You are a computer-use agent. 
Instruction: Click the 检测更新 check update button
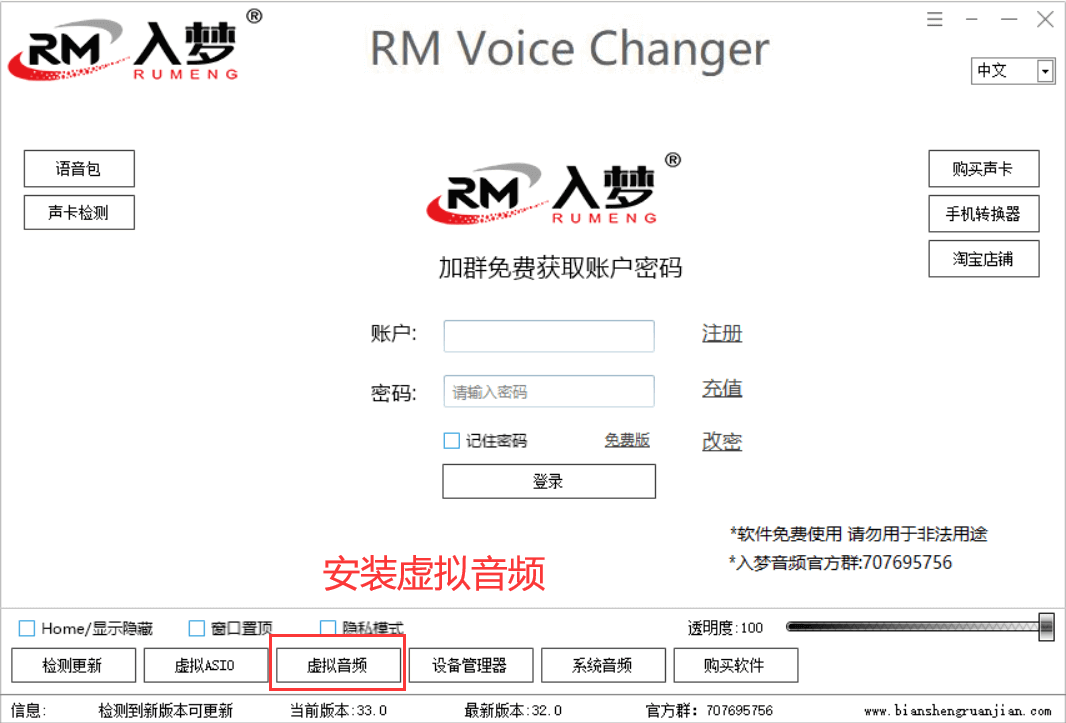click(73, 665)
